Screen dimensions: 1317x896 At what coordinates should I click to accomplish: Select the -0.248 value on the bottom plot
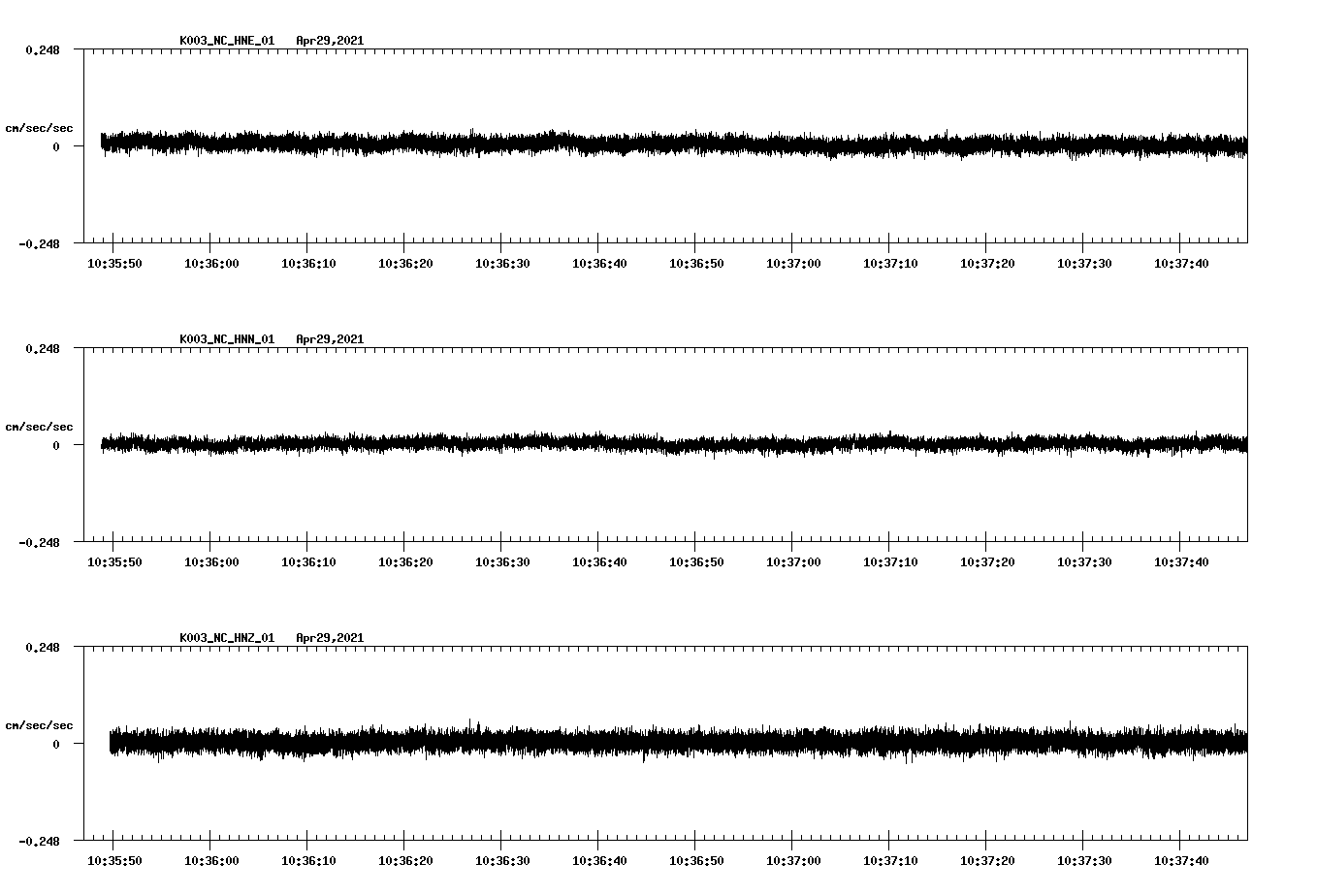point(41,842)
